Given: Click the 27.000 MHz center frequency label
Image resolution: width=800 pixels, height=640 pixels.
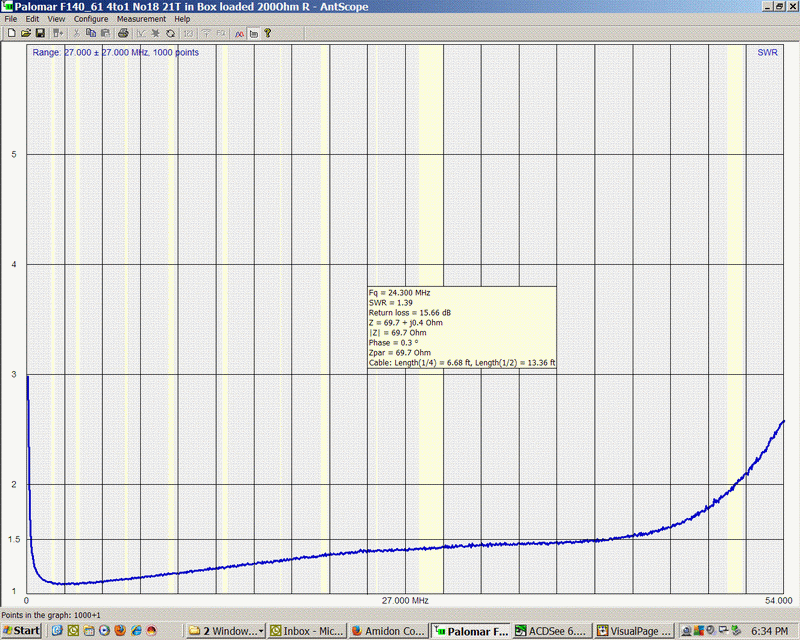Looking at the screenshot, I should point(405,601).
